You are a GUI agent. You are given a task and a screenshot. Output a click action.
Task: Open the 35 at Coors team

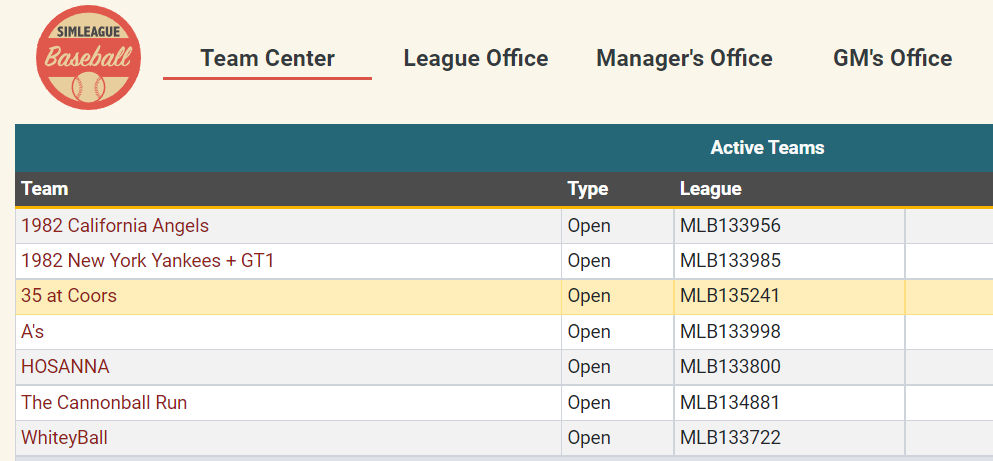tap(69, 296)
